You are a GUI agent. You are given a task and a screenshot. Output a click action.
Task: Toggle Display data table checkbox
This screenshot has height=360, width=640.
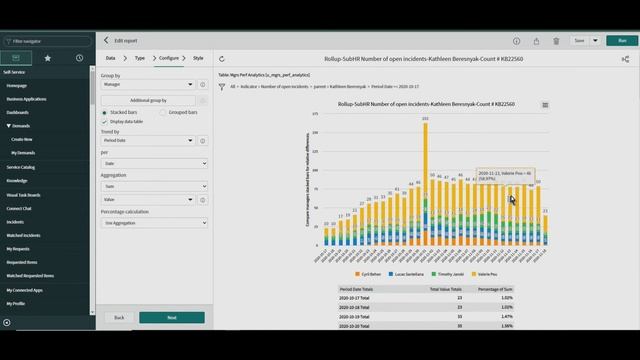tap(104, 122)
